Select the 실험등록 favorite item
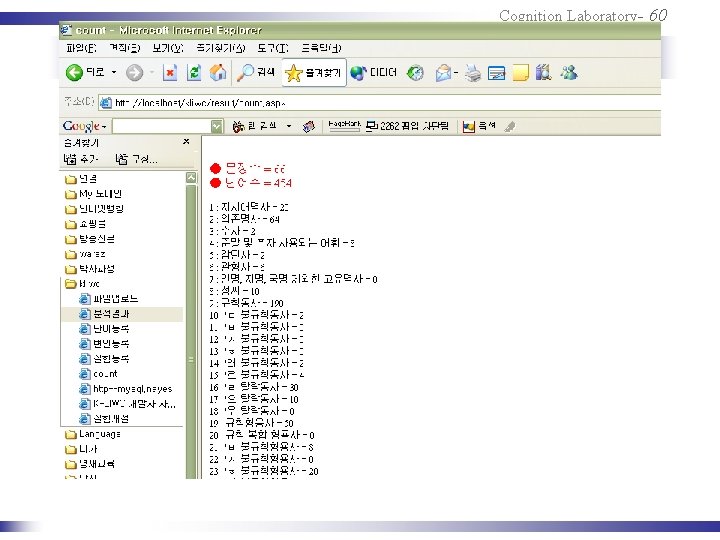The height and width of the screenshot is (540, 720). (x=104, y=359)
